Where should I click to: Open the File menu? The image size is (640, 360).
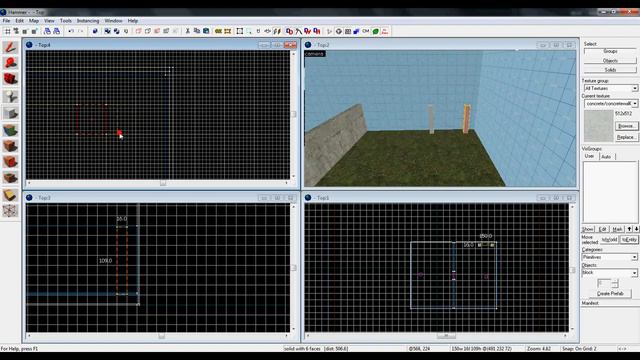(x=7, y=20)
